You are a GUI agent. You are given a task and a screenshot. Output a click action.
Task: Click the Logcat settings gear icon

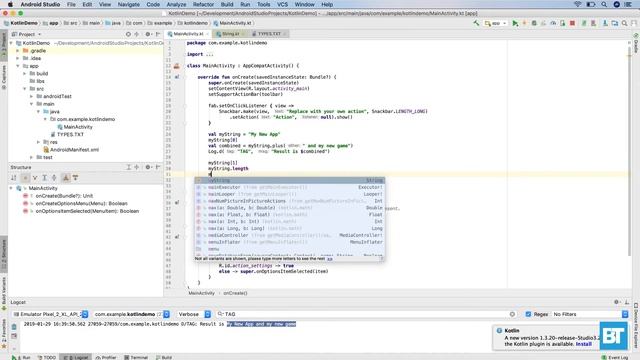click(616, 302)
